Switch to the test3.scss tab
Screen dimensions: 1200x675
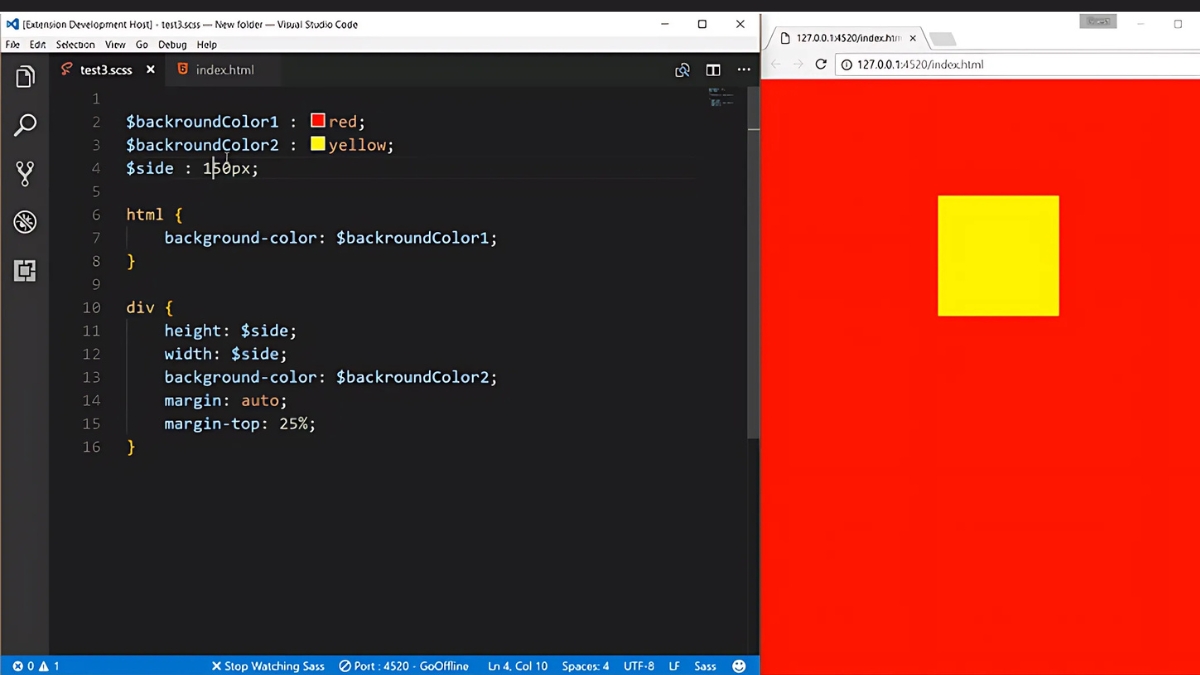(106, 70)
